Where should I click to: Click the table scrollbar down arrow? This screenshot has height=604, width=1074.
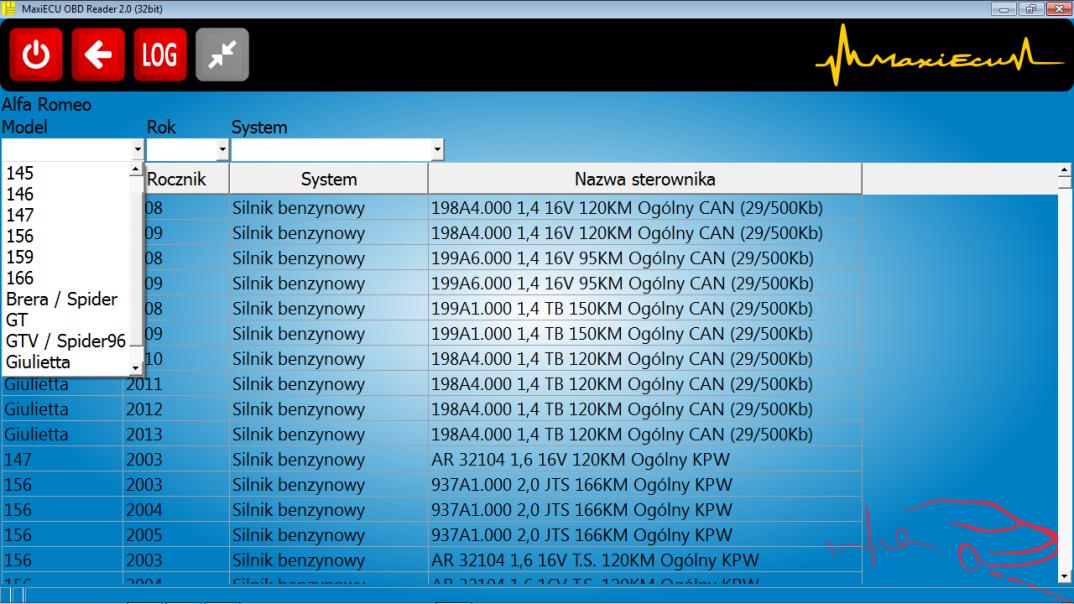[x=1064, y=577]
